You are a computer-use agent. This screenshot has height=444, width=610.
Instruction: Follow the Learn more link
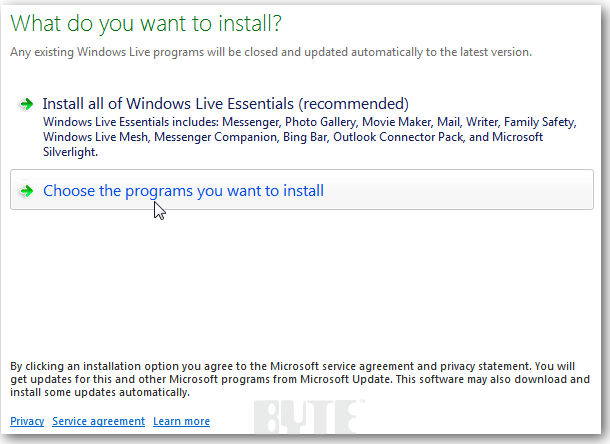pyautogui.click(x=181, y=422)
